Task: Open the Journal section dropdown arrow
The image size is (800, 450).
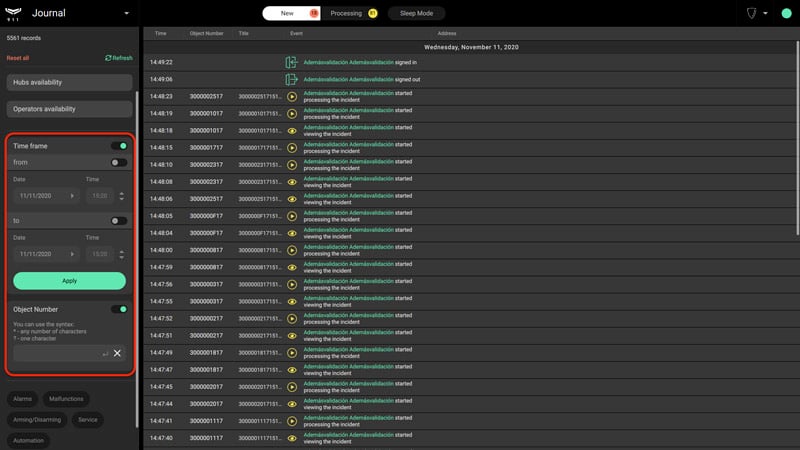Action: (127, 13)
